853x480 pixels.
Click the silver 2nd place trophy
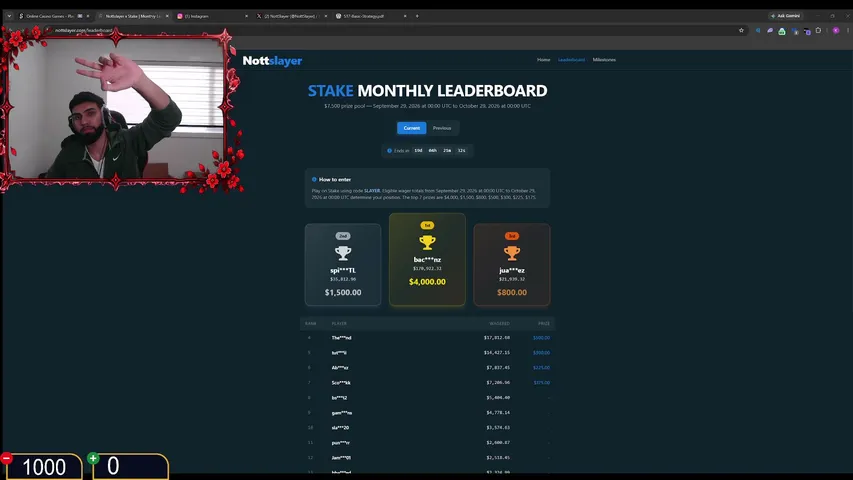(x=343, y=253)
